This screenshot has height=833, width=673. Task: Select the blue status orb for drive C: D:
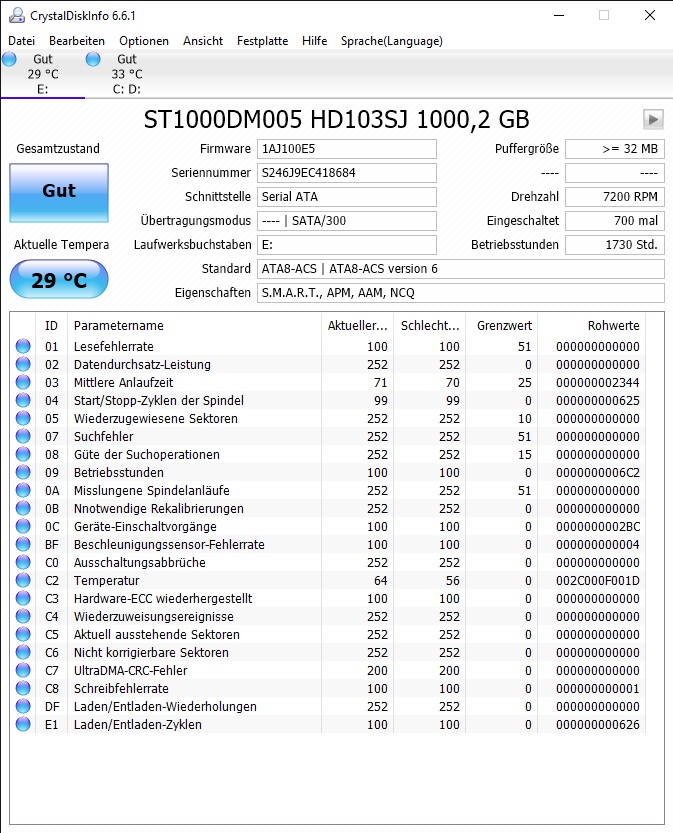[x=93, y=59]
